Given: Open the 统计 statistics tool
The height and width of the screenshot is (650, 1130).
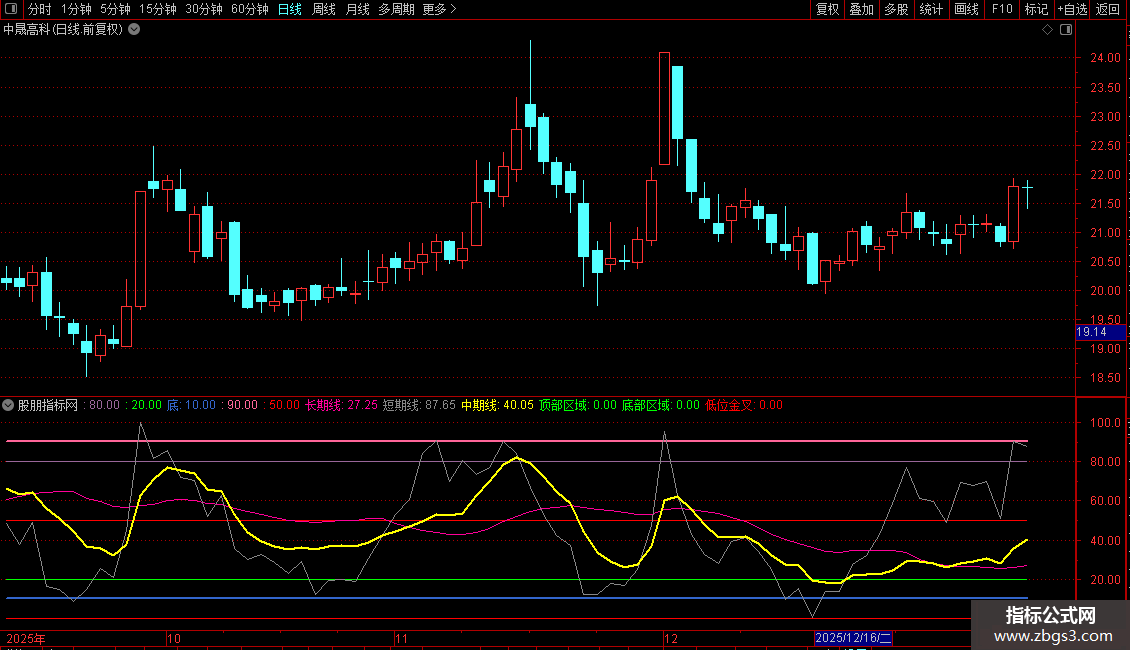Looking at the screenshot, I should pos(931,9).
